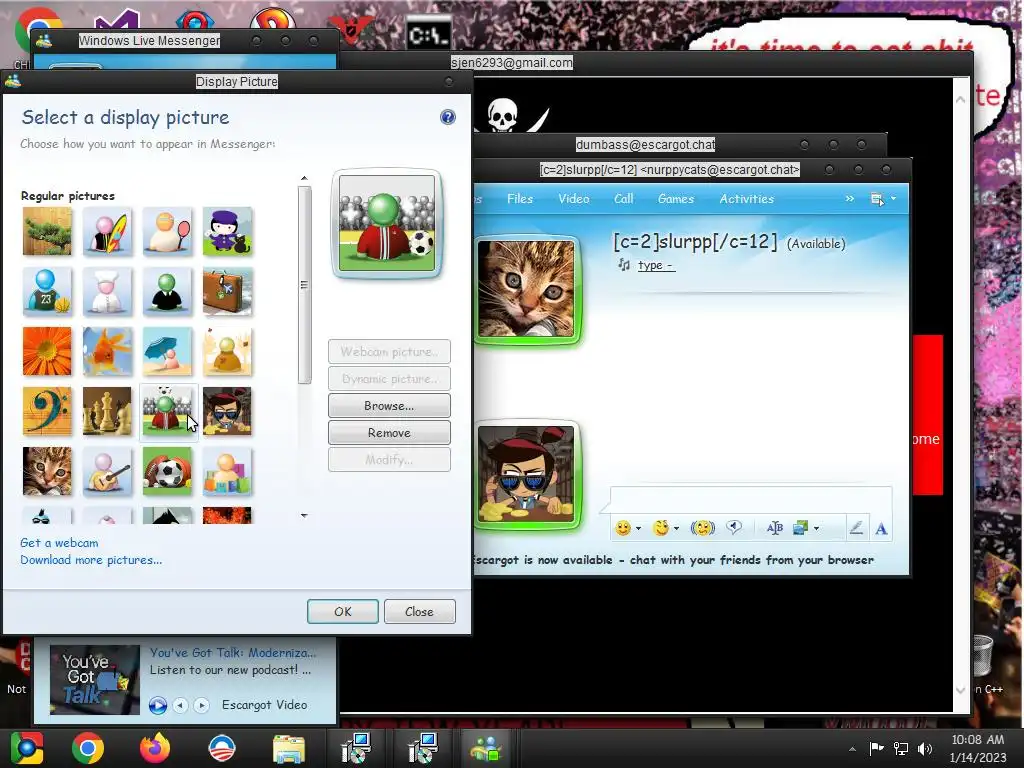Screen dimensions: 1024x768
Task: Open the Games menu in chat window
Action: (676, 199)
